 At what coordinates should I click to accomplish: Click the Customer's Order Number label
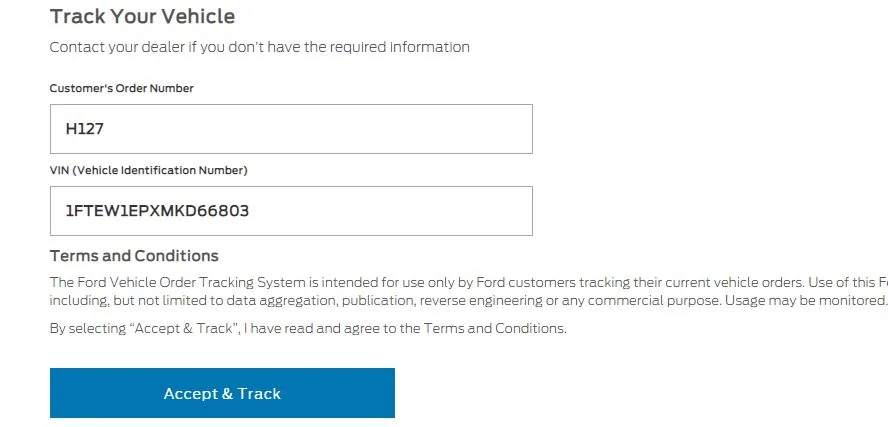click(x=121, y=88)
